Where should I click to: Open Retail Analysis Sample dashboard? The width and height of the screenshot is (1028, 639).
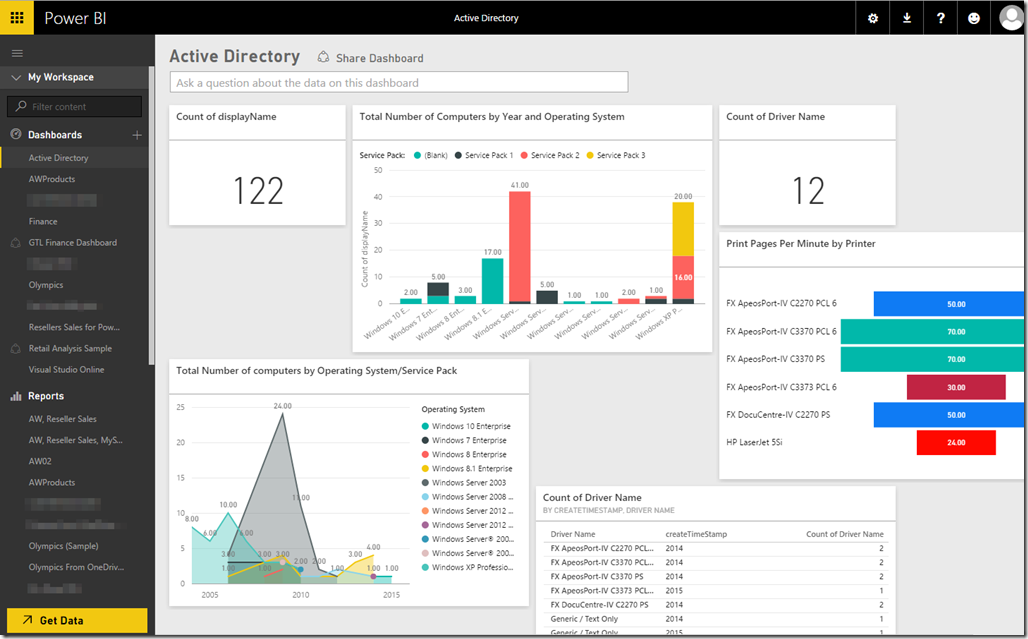coord(70,349)
